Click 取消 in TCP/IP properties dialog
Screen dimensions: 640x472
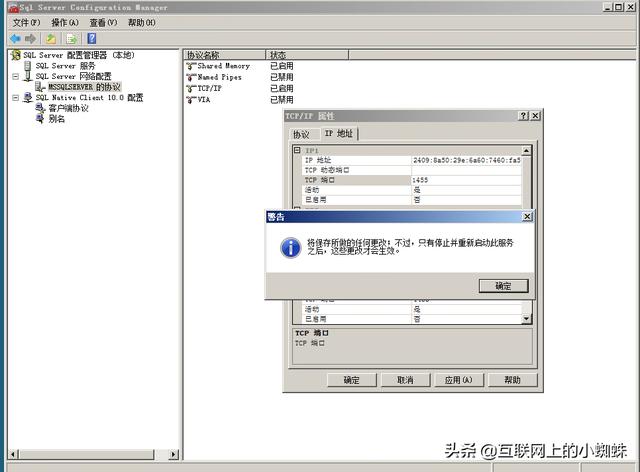[x=405, y=380]
